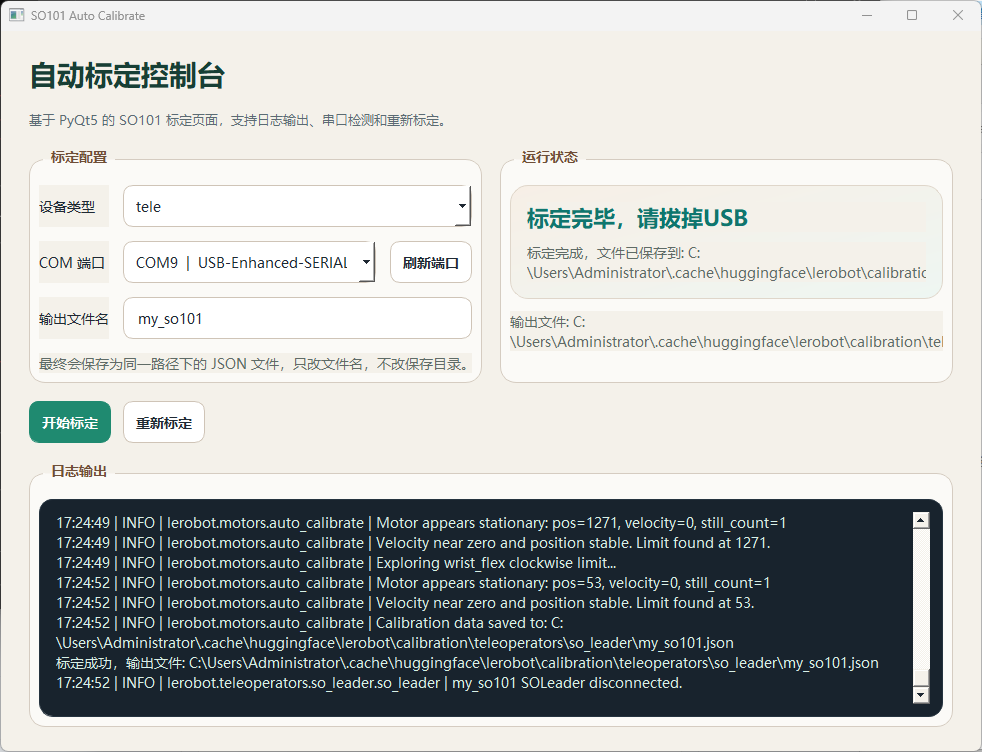Click log line 'pos=1271, velocity=0, still_count=1'
982x752 pixels.
[x=421, y=523]
